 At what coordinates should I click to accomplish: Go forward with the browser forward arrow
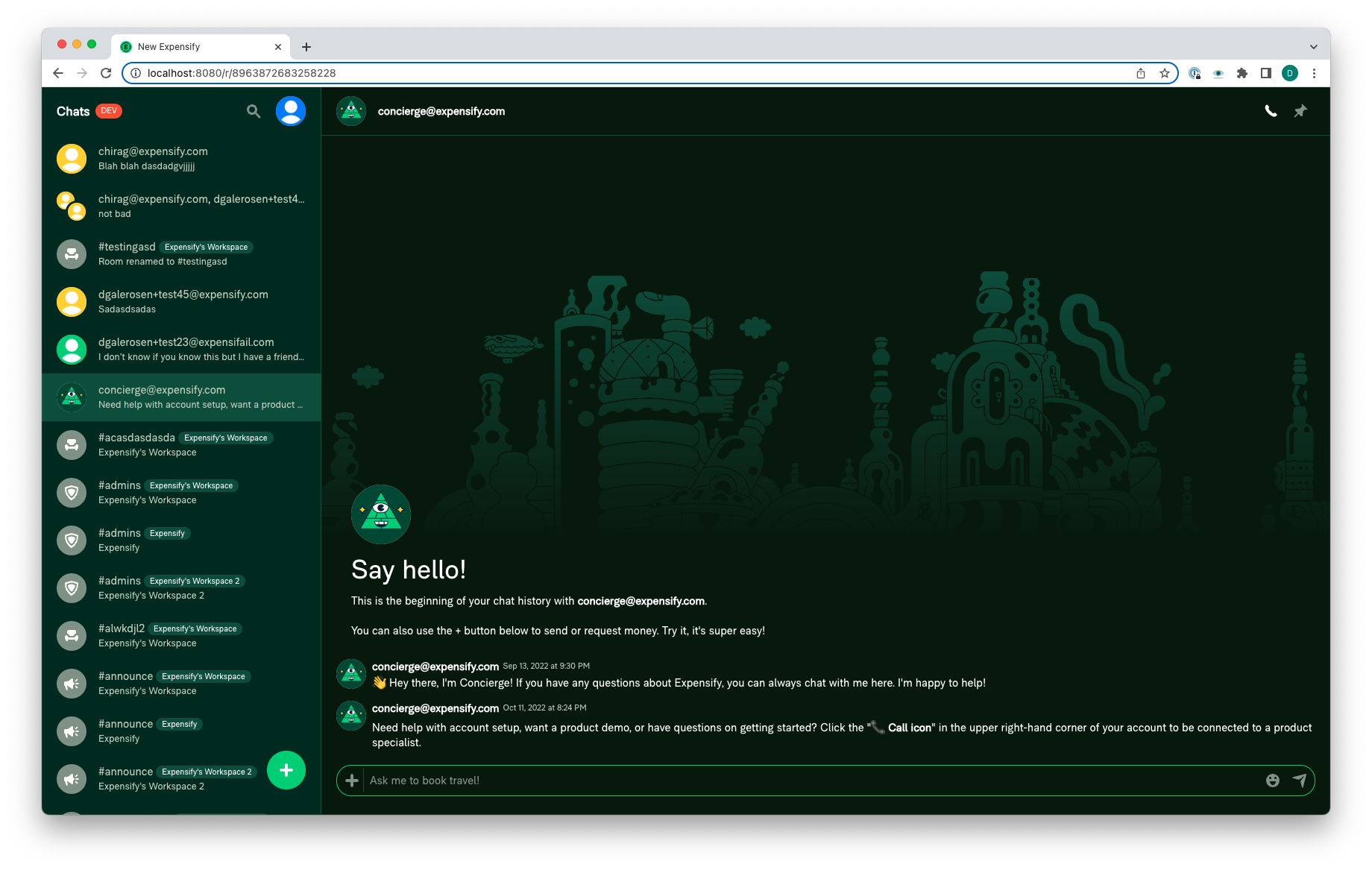point(82,73)
